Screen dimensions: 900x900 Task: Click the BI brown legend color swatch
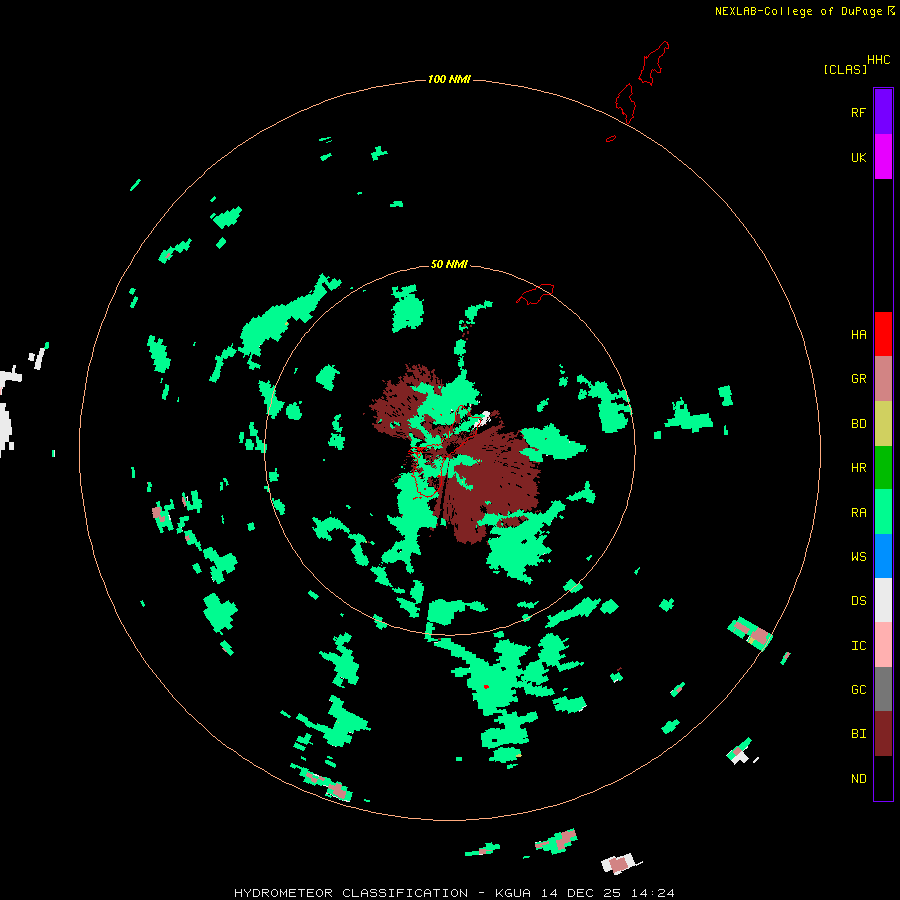[883, 734]
